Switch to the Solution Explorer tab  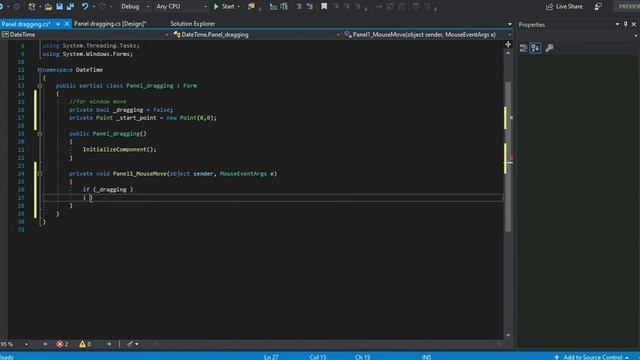193,24
